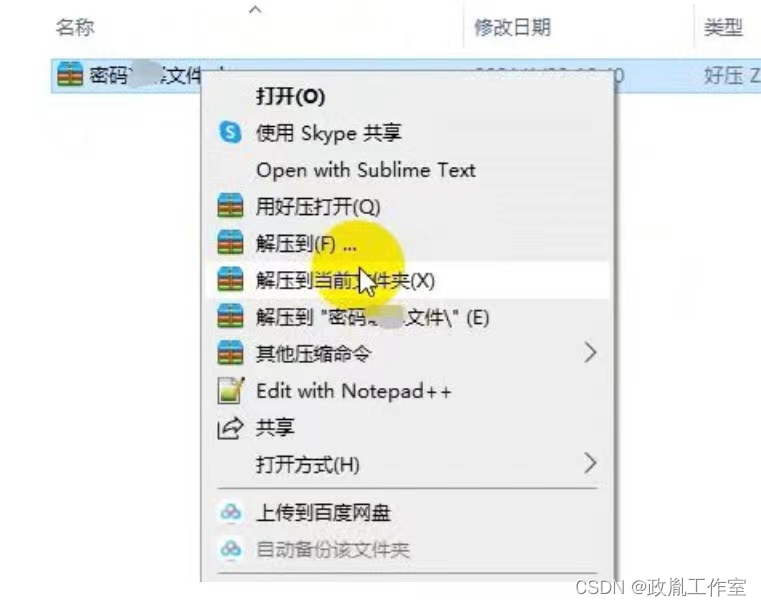Select Edit with Notepad++ entry
This screenshot has width=761, height=606.
pos(354,391)
